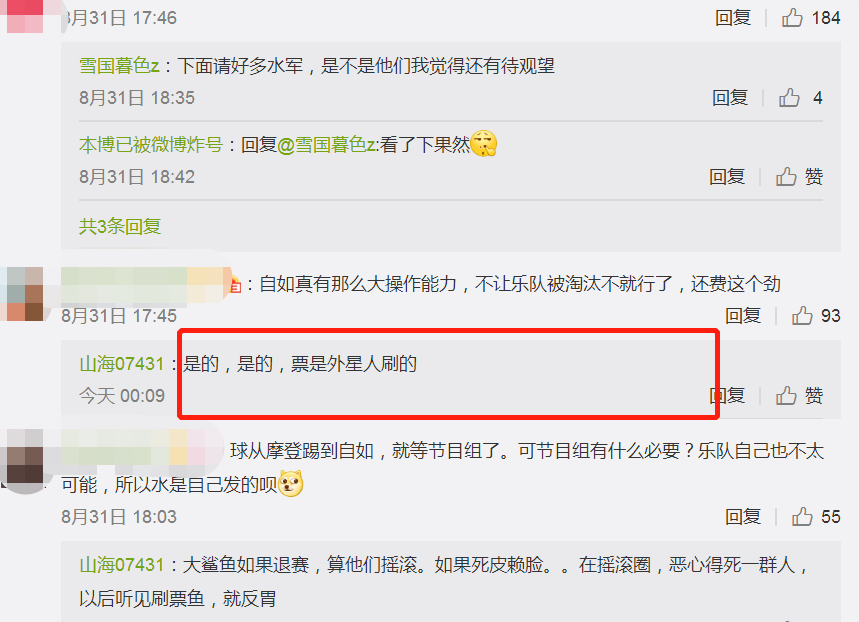The image size is (859, 622).
Task: Like the comment with 184 likes
Action: tap(792, 18)
